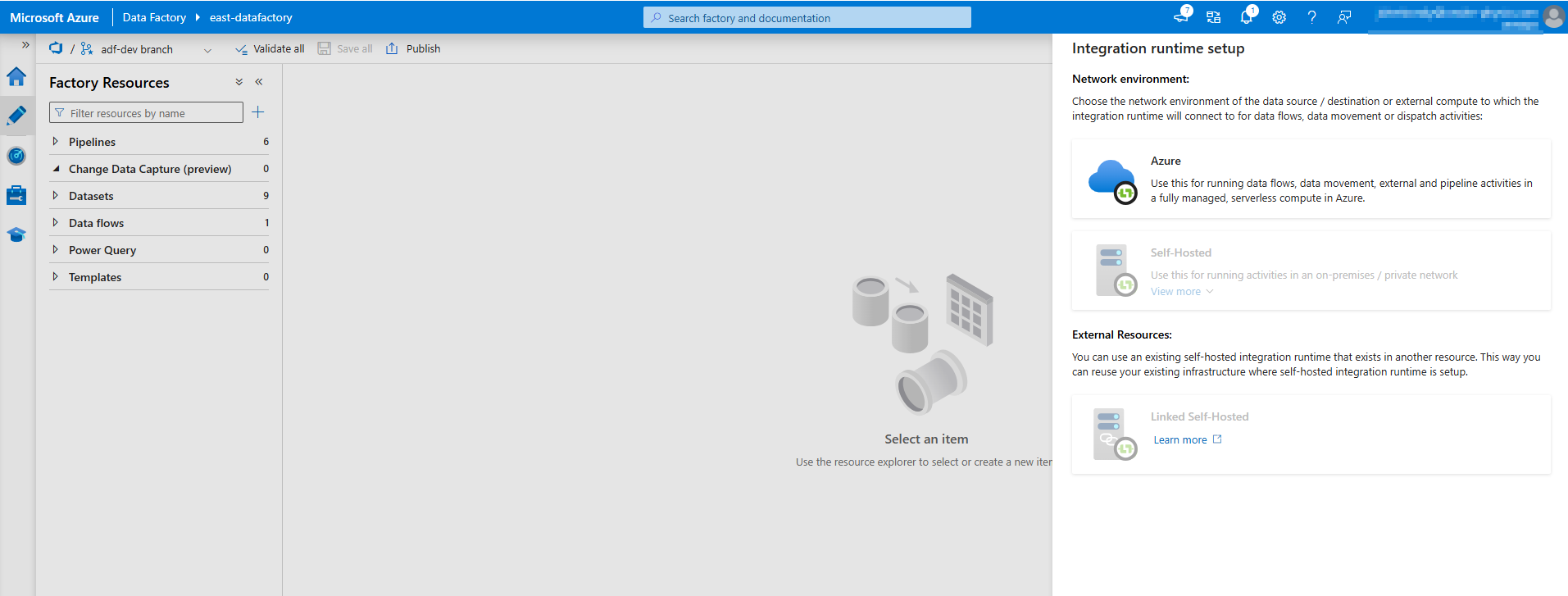Open the Learning center graduation cap icon

coord(16,234)
